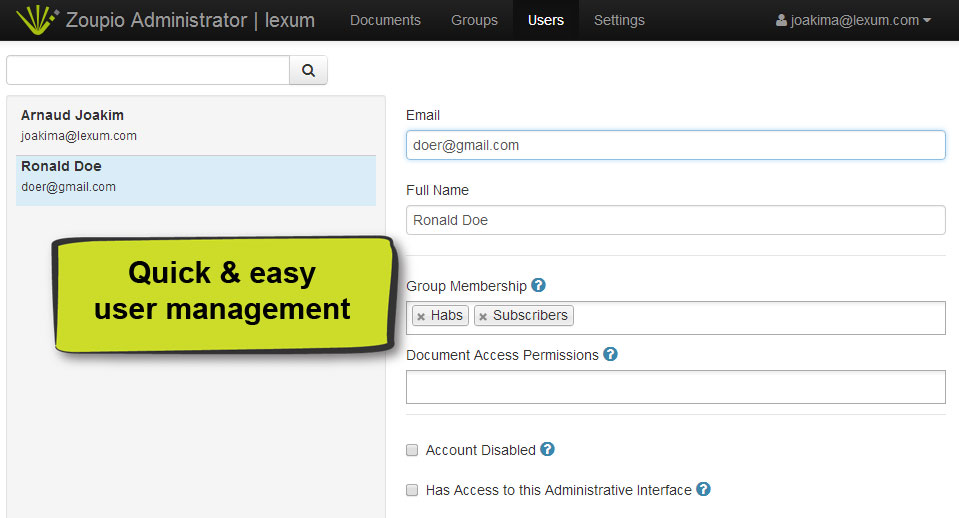Viewport: 959px width, 518px height.
Task: Click into the Email input field
Action: click(x=675, y=145)
